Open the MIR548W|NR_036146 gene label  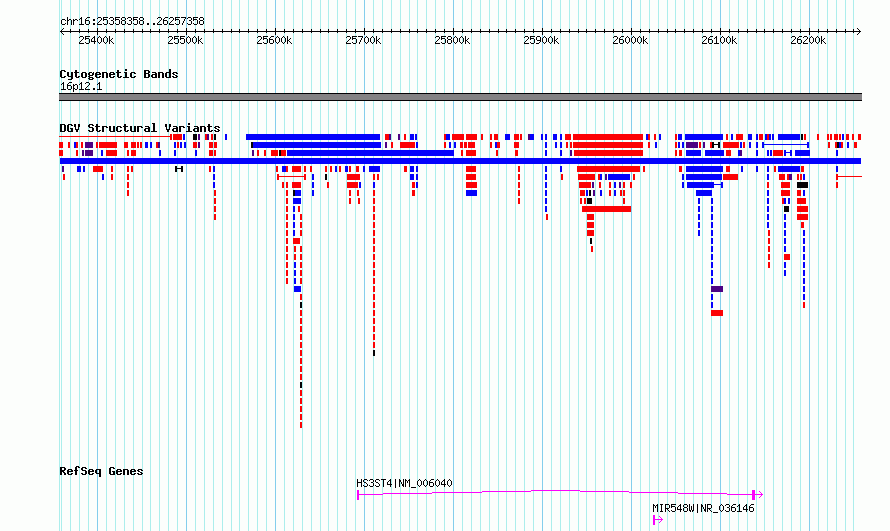(703, 508)
